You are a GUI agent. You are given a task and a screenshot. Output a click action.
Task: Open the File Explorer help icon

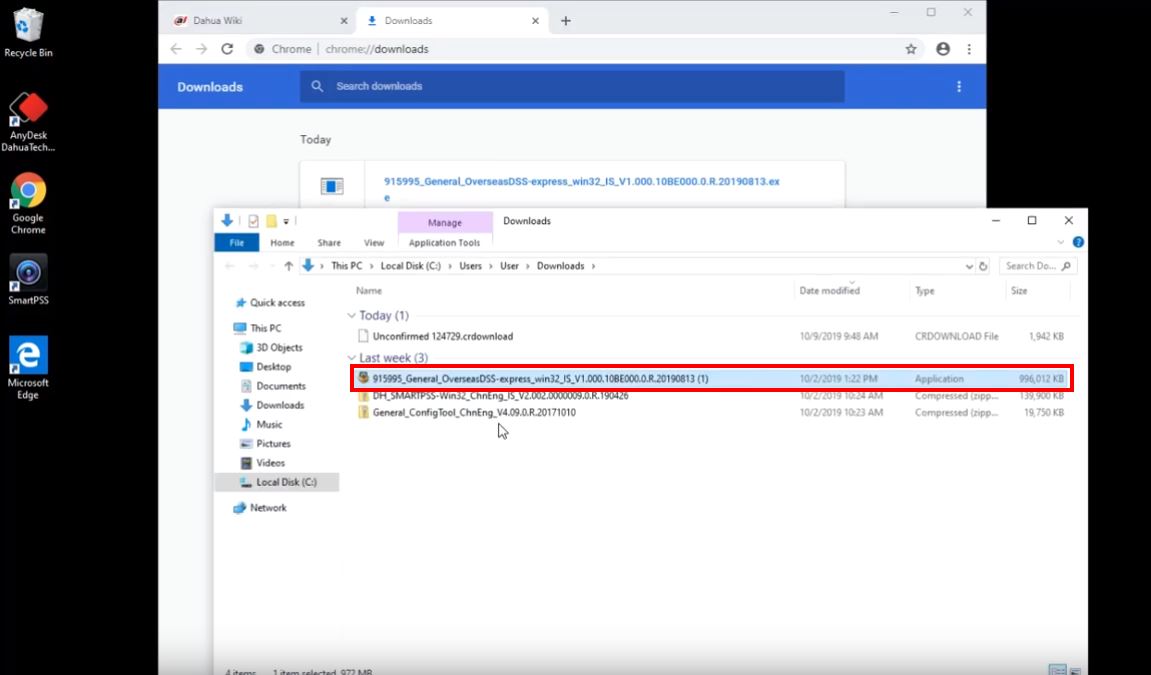[x=1078, y=242]
